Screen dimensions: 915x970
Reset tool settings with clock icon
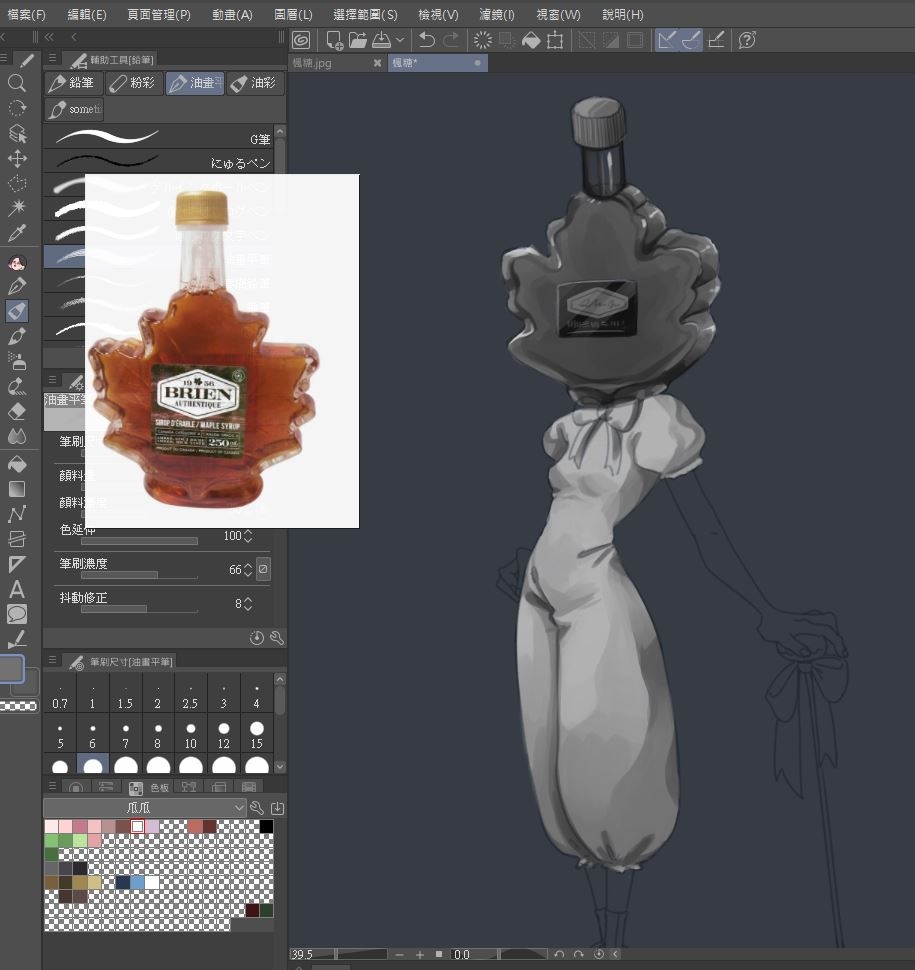click(x=257, y=638)
